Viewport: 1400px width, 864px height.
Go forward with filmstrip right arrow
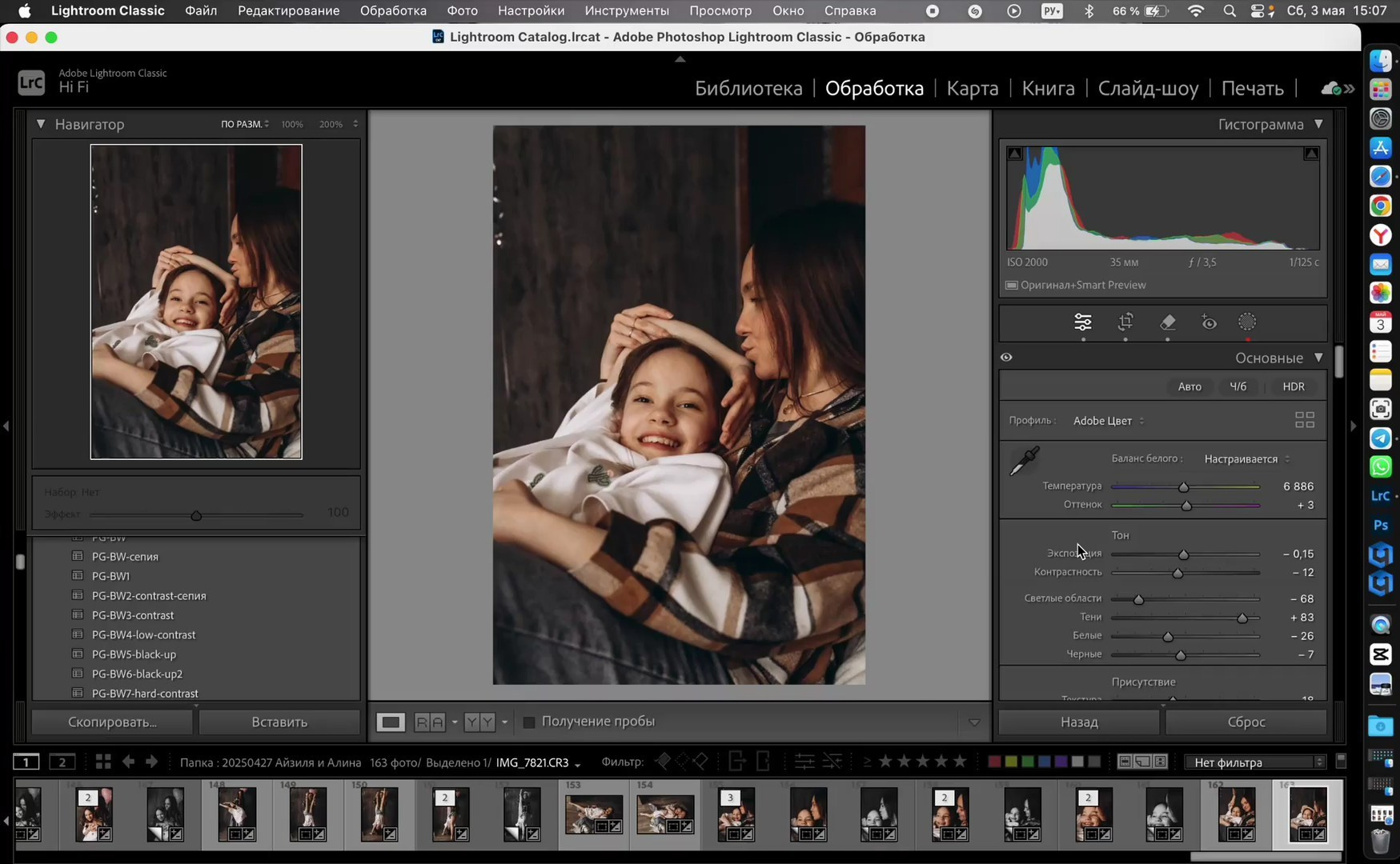(151, 762)
